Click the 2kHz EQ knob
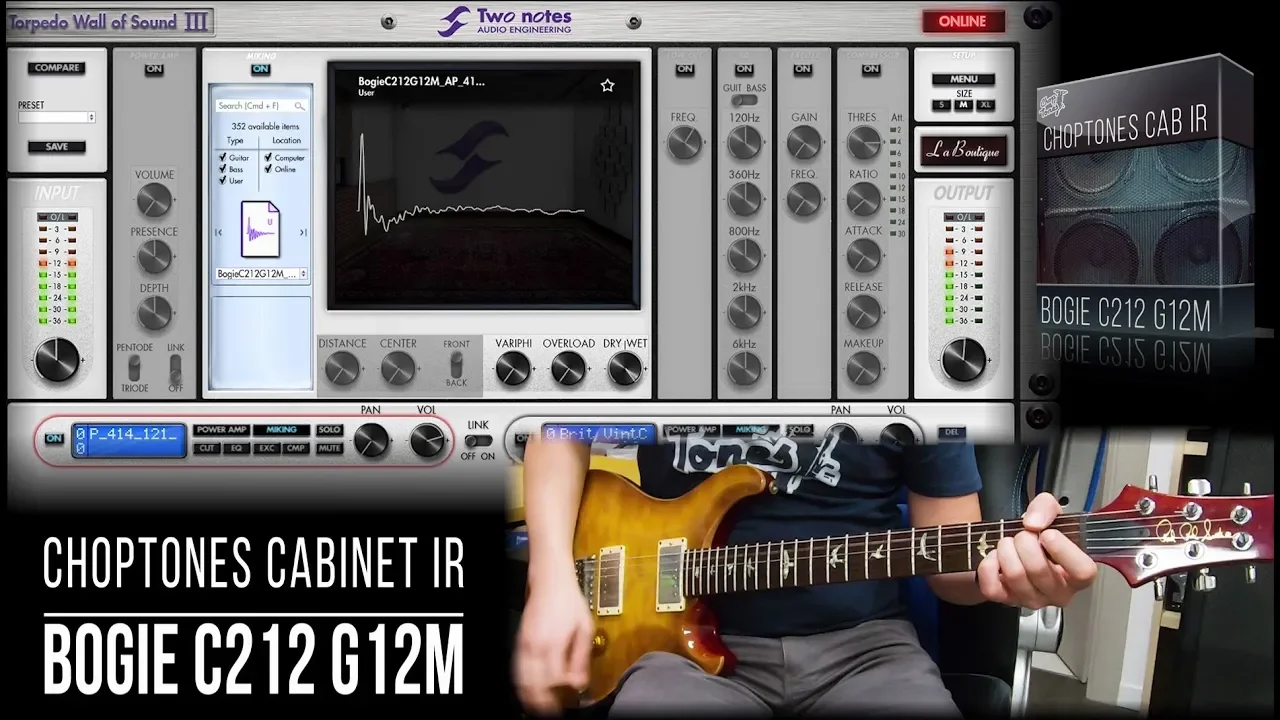Screen dimensions: 1280x720 pyautogui.click(x=744, y=313)
